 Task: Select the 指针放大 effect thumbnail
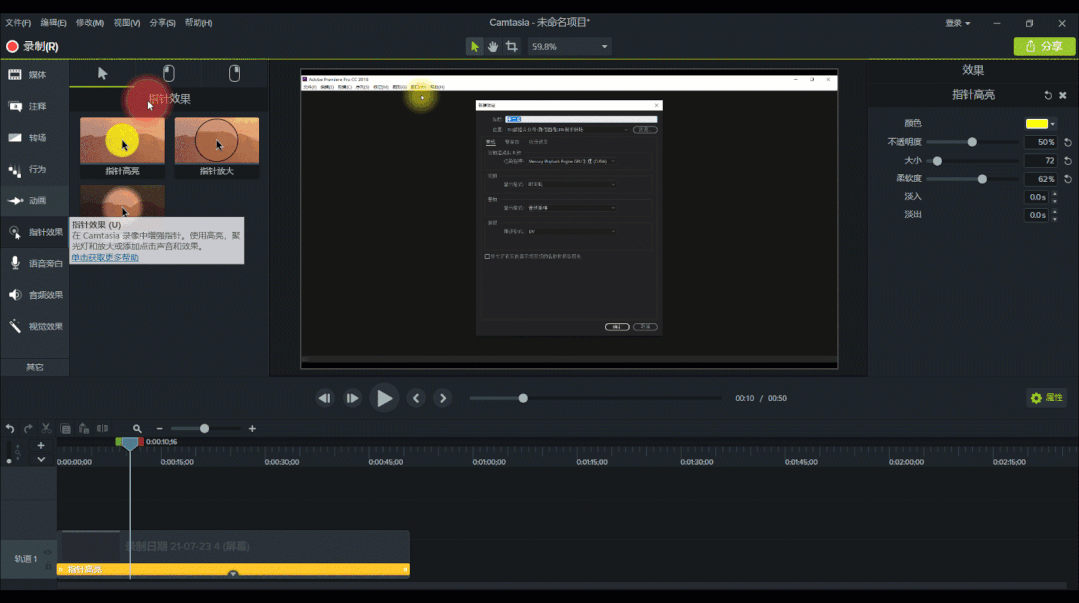pos(217,147)
